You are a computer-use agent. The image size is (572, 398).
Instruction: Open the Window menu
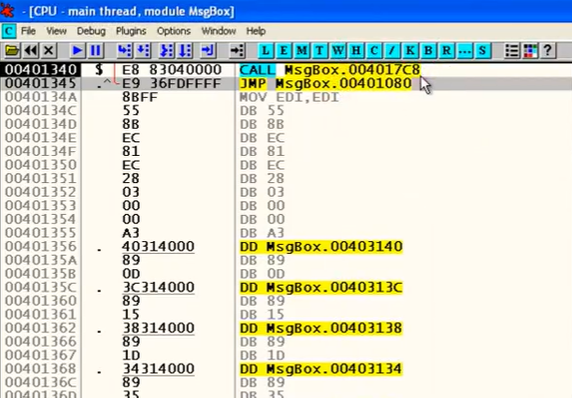click(x=219, y=31)
